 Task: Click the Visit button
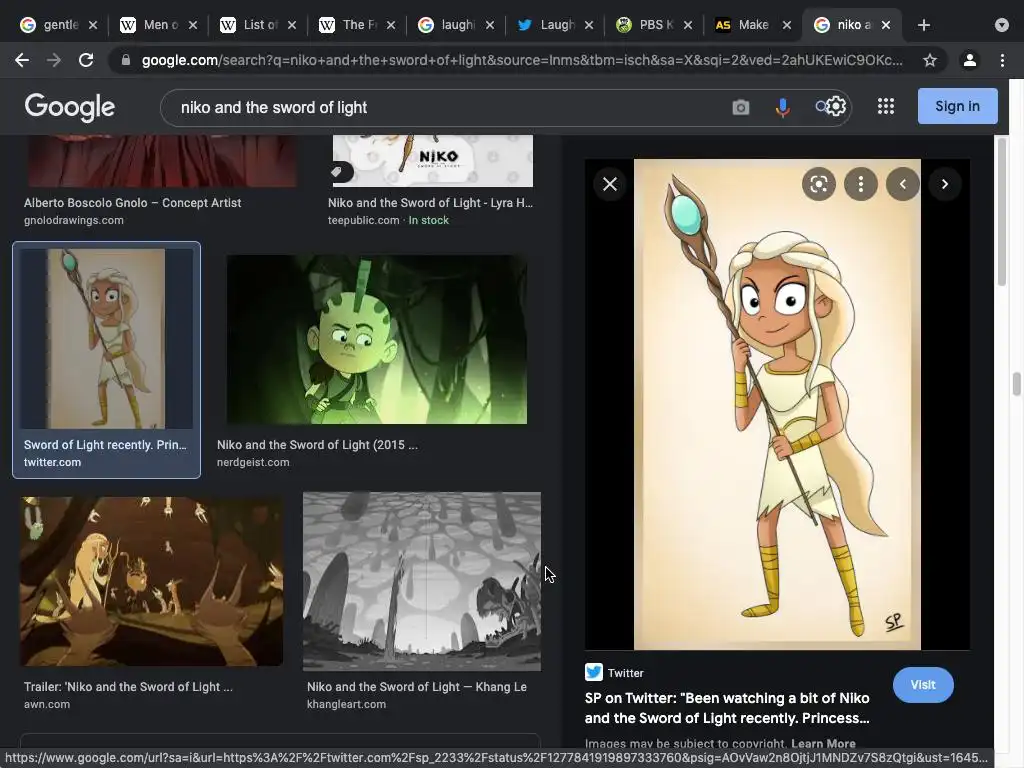(x=923, y=685)
